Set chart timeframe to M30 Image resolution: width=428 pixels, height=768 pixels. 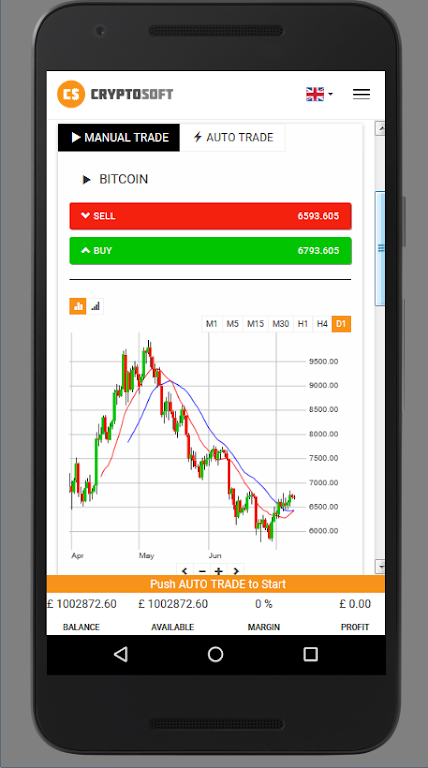point(281,324)
